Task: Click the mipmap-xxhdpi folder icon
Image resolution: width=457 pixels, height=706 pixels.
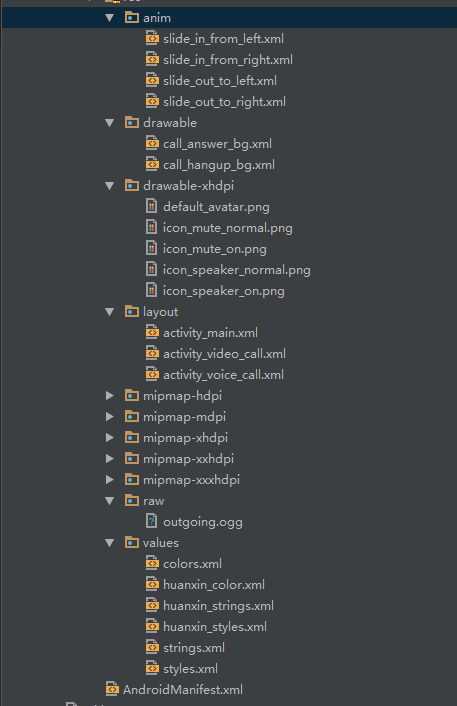Action: click(131, 458)
